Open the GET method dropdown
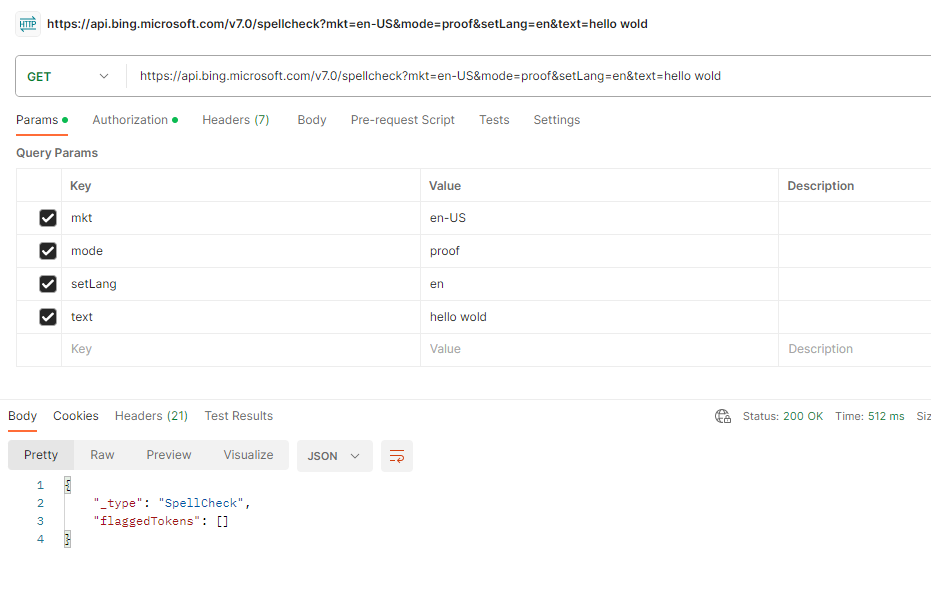The width and height of the screenshot is (931, 599). point(103,76)
